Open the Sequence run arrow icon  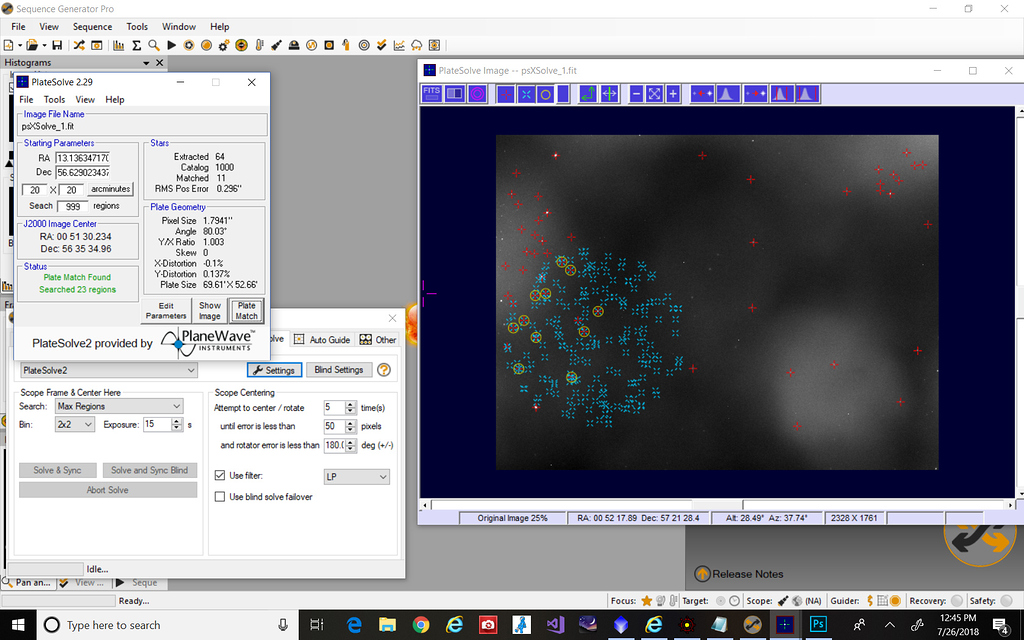tap(170, 45)
